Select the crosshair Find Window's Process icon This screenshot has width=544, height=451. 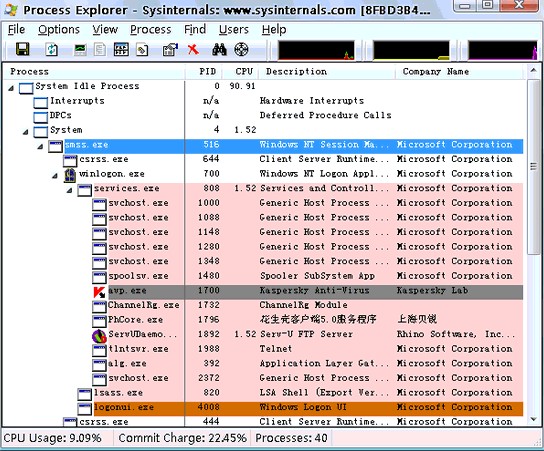(x=241, y=49)
